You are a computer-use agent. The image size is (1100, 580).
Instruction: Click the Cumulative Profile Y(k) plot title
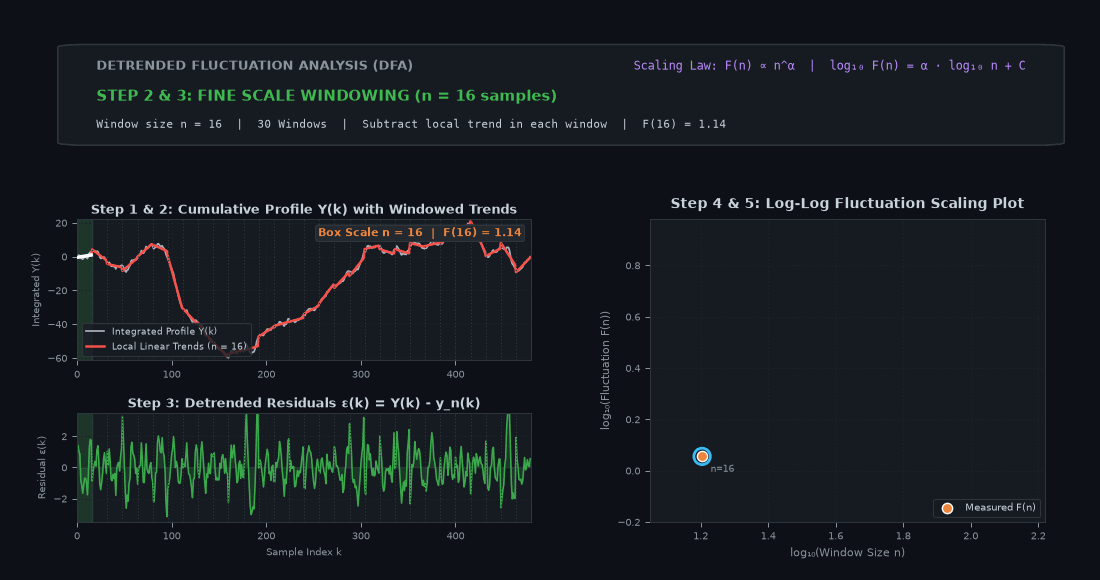coord(304,209)
